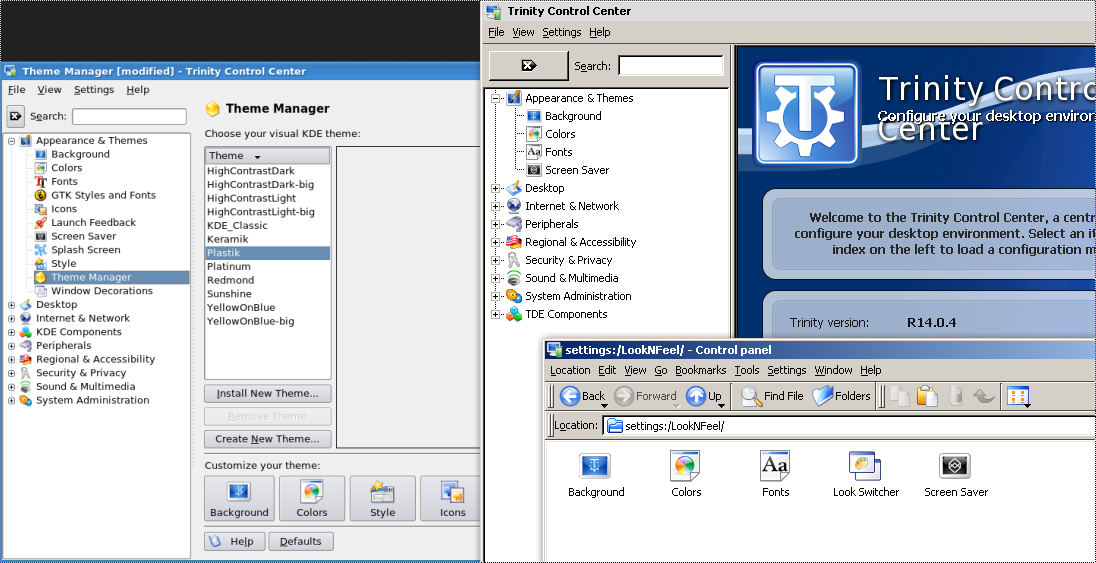Click the Colors icon in Theme Manager tree
The width and height of the screenshot is (1096, 563).
[x=41, y=168]
